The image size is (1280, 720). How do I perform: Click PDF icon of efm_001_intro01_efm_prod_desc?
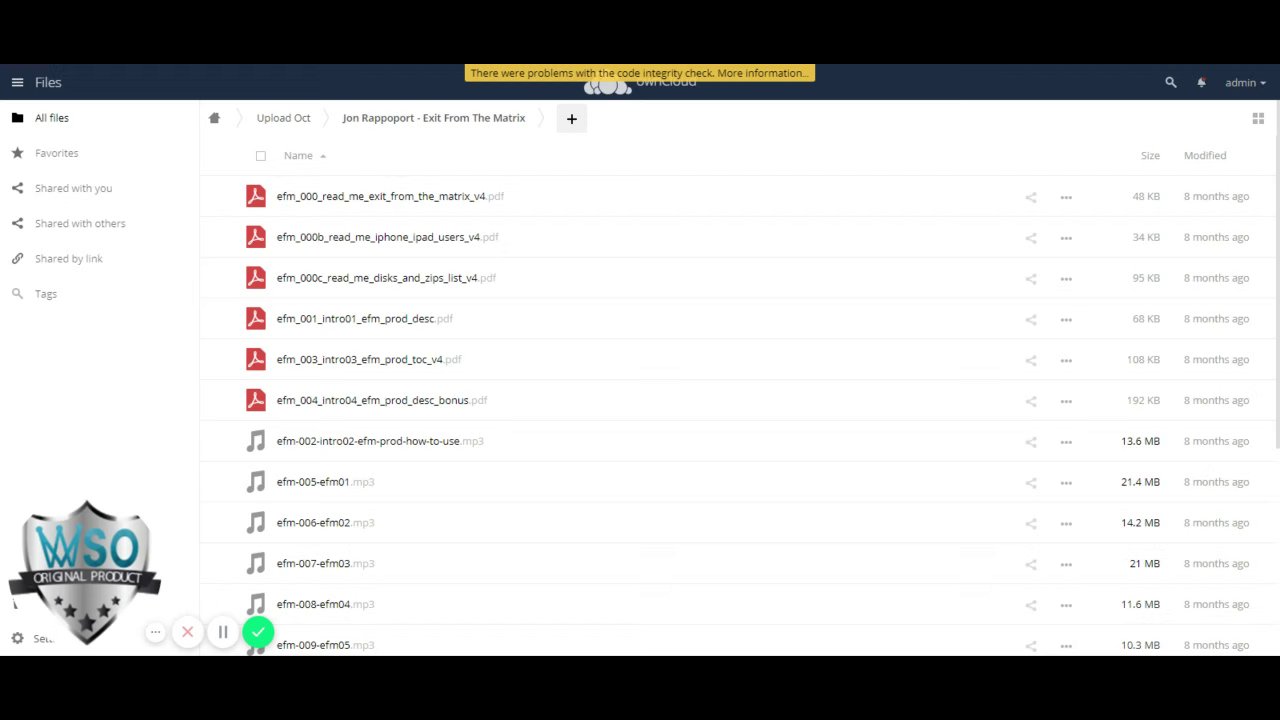point(256,318)
